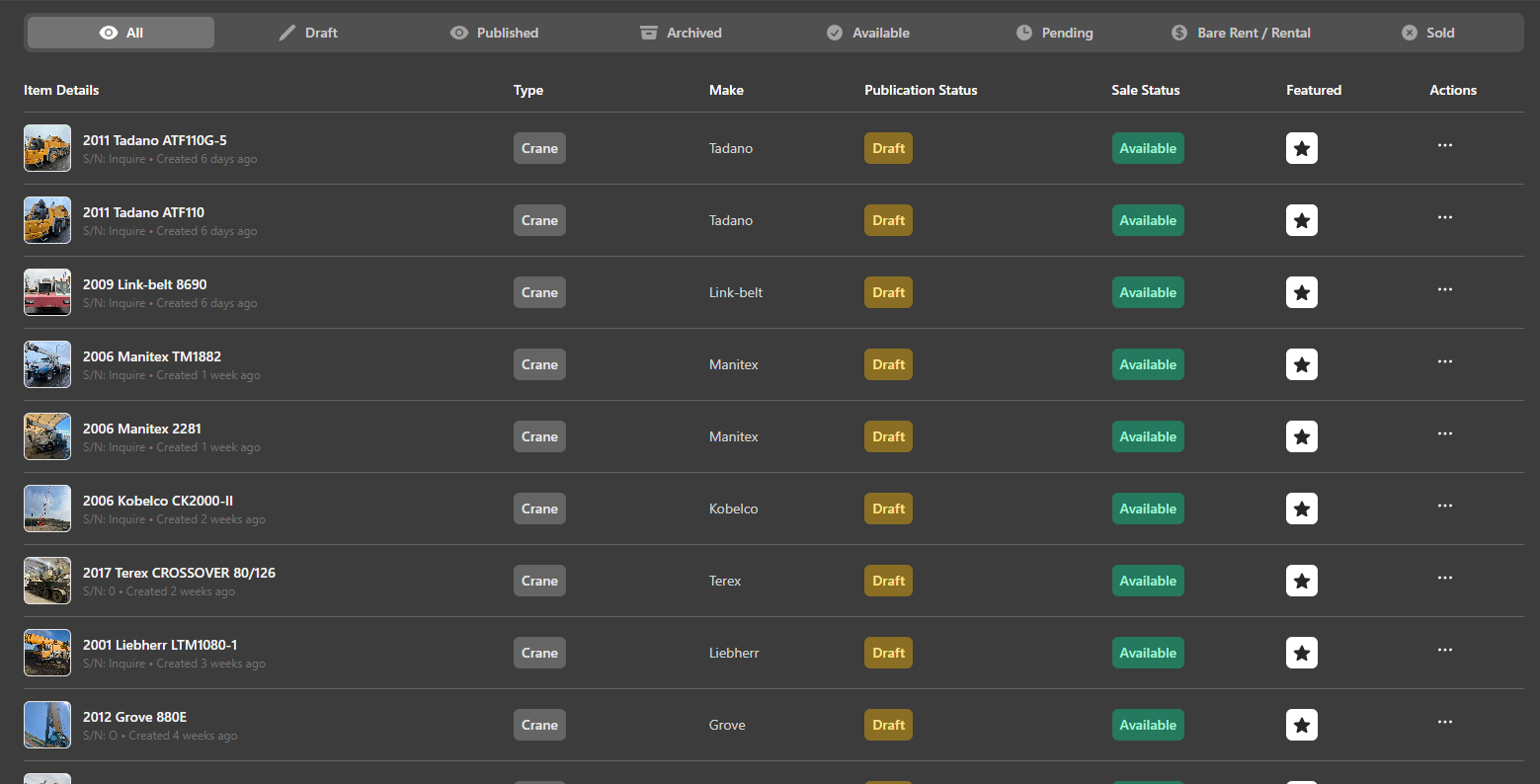Open actions menu for 2009 Link-belt 8690

pyautogui.click(x=1444, y=289)
